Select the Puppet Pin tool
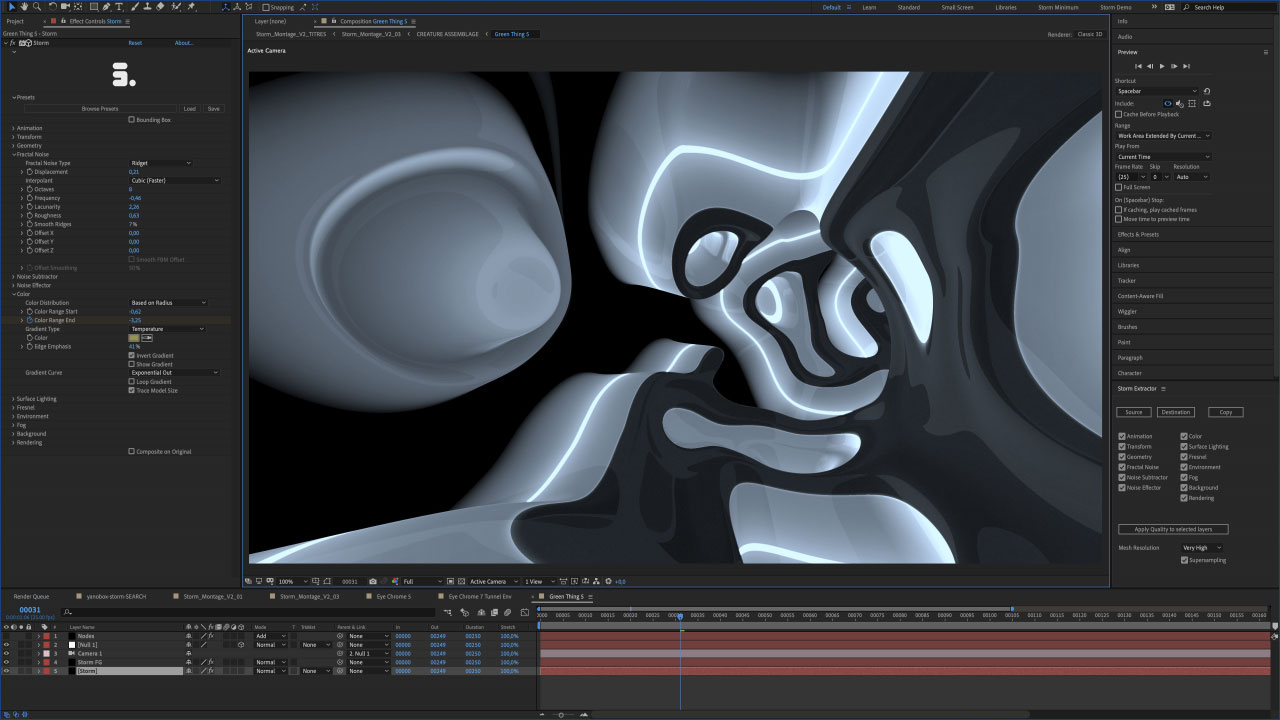The image size is (1280, 720). coord(192,7)
